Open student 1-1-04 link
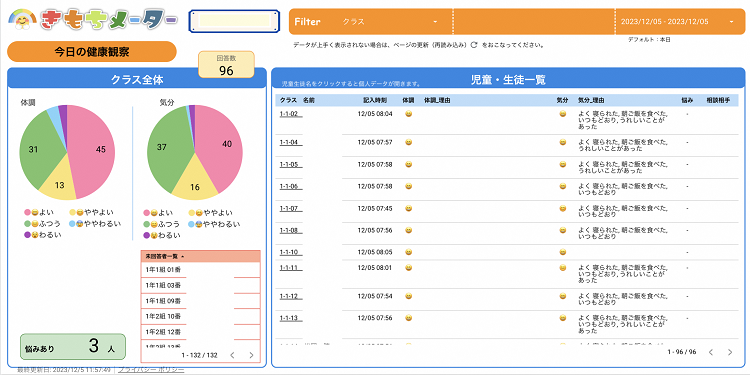 (x=290, y=142)
